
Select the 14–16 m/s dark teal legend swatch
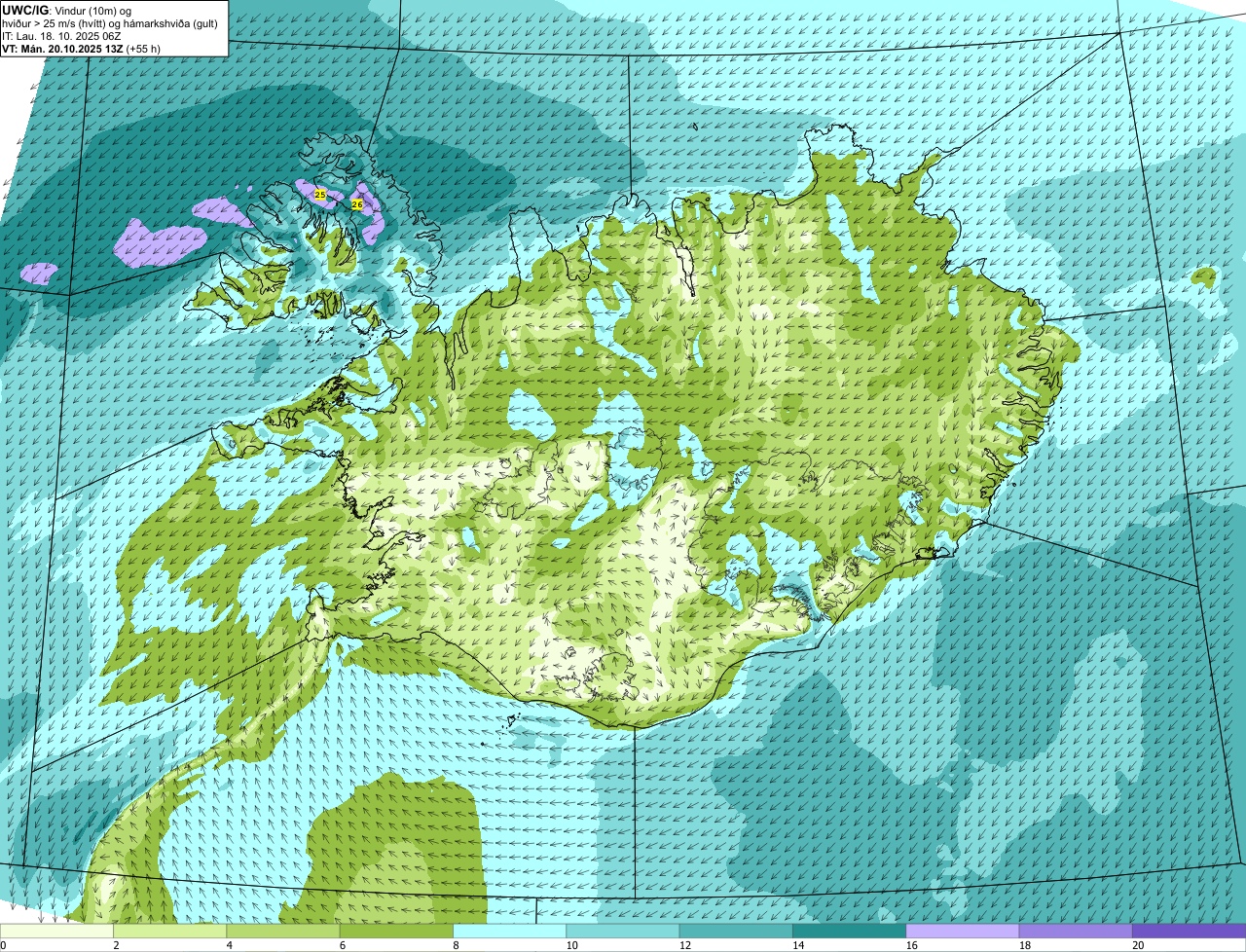point(850,932)
